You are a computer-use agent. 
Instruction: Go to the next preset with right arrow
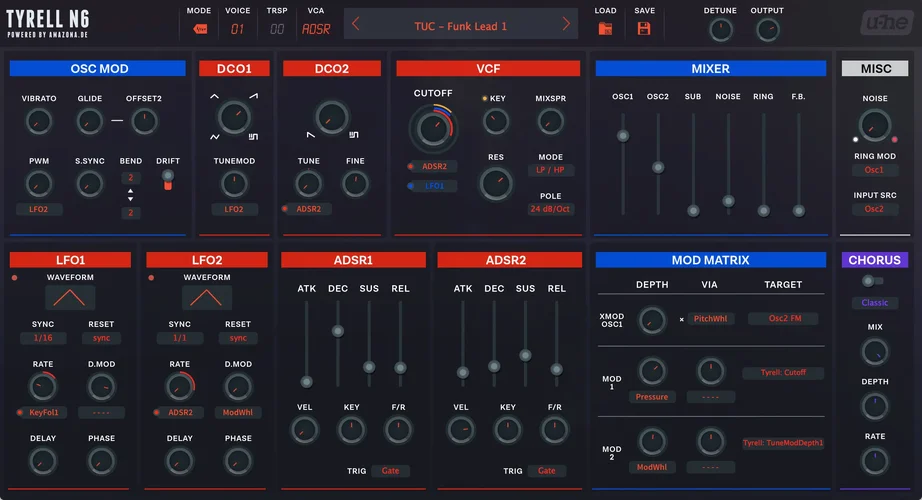coord(566,25)
